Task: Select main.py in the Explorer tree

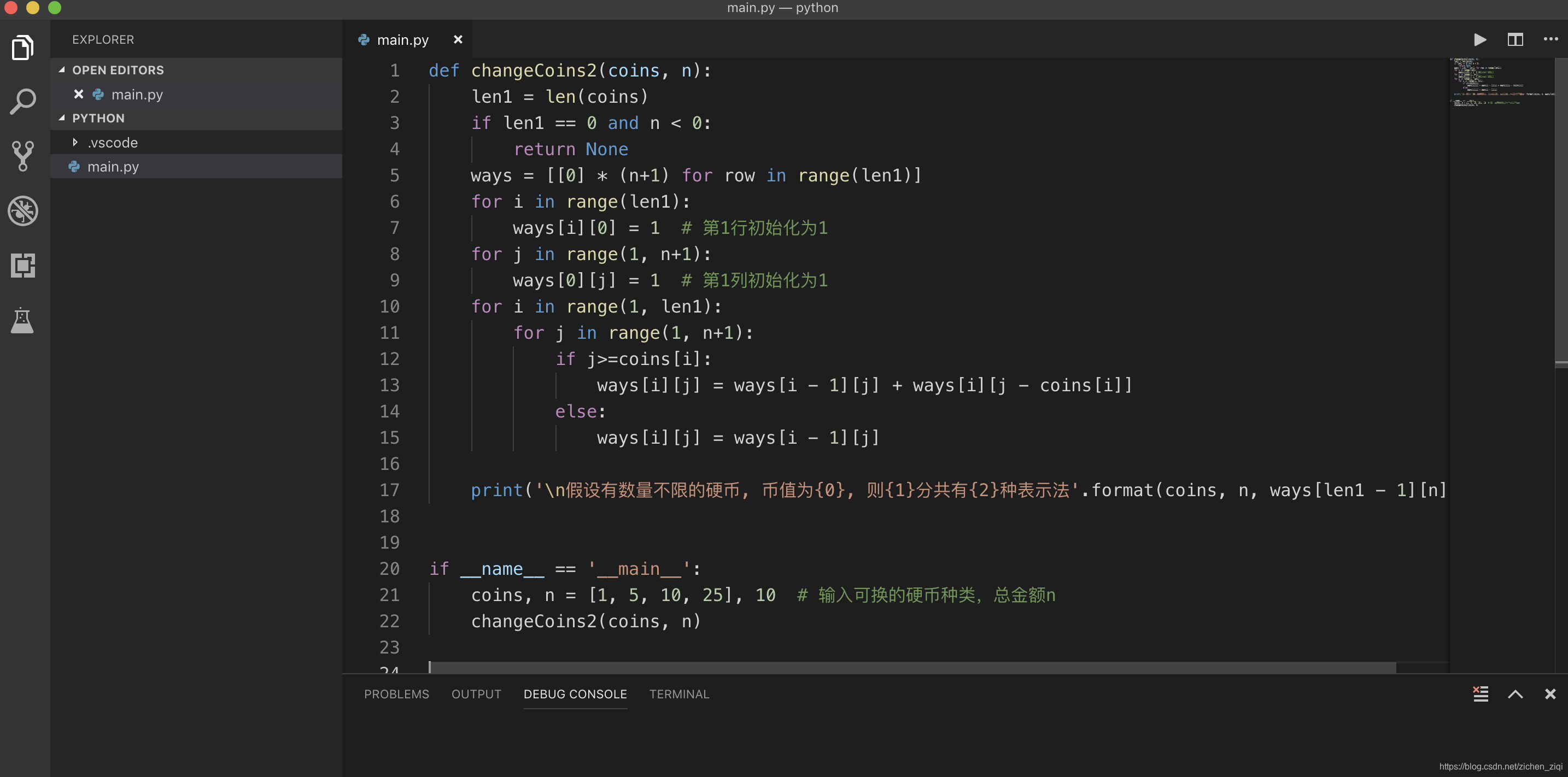Action: pyautogui.click(x=113, y=166)
